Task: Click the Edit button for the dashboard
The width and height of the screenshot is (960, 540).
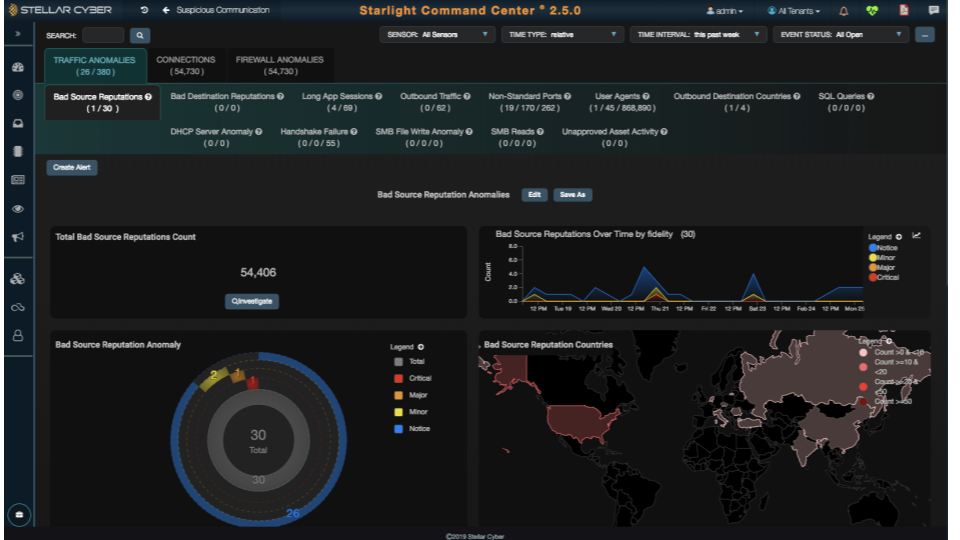Action: (x=534, y=195)
